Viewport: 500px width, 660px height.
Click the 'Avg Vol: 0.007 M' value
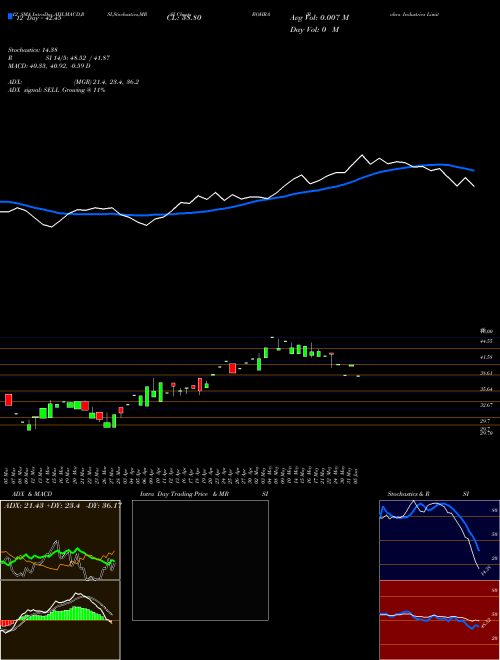coord(319,18)
